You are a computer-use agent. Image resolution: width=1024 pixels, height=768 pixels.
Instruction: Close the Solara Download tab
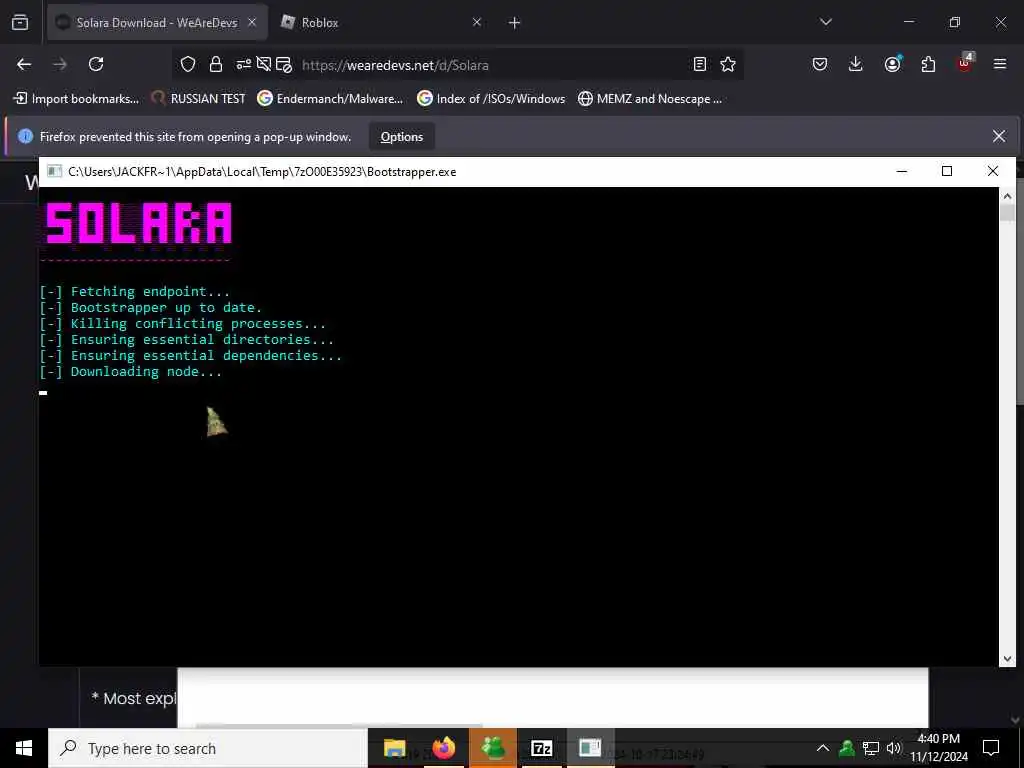click(252, 22)
